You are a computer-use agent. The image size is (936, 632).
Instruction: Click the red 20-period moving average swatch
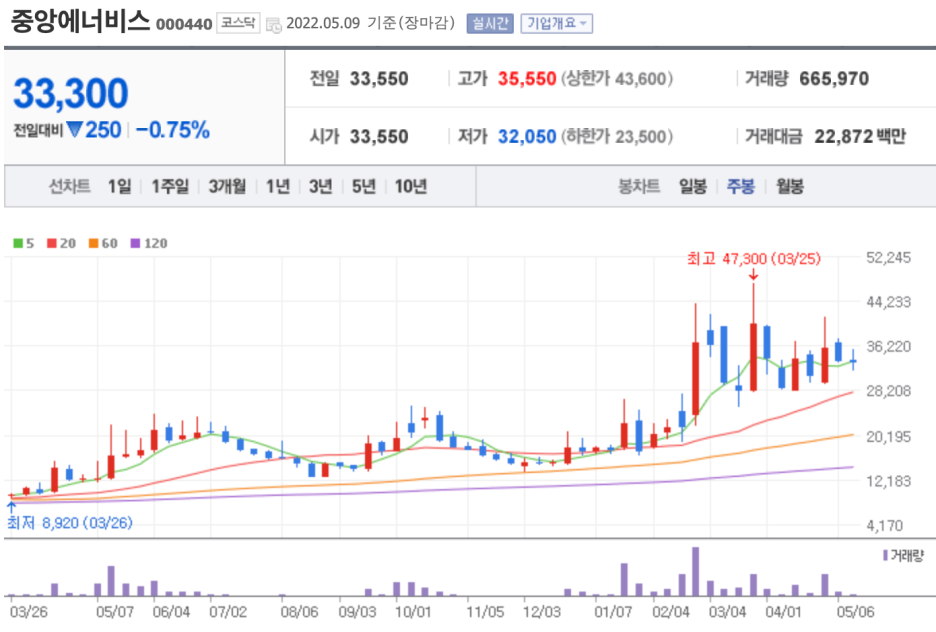52,243
